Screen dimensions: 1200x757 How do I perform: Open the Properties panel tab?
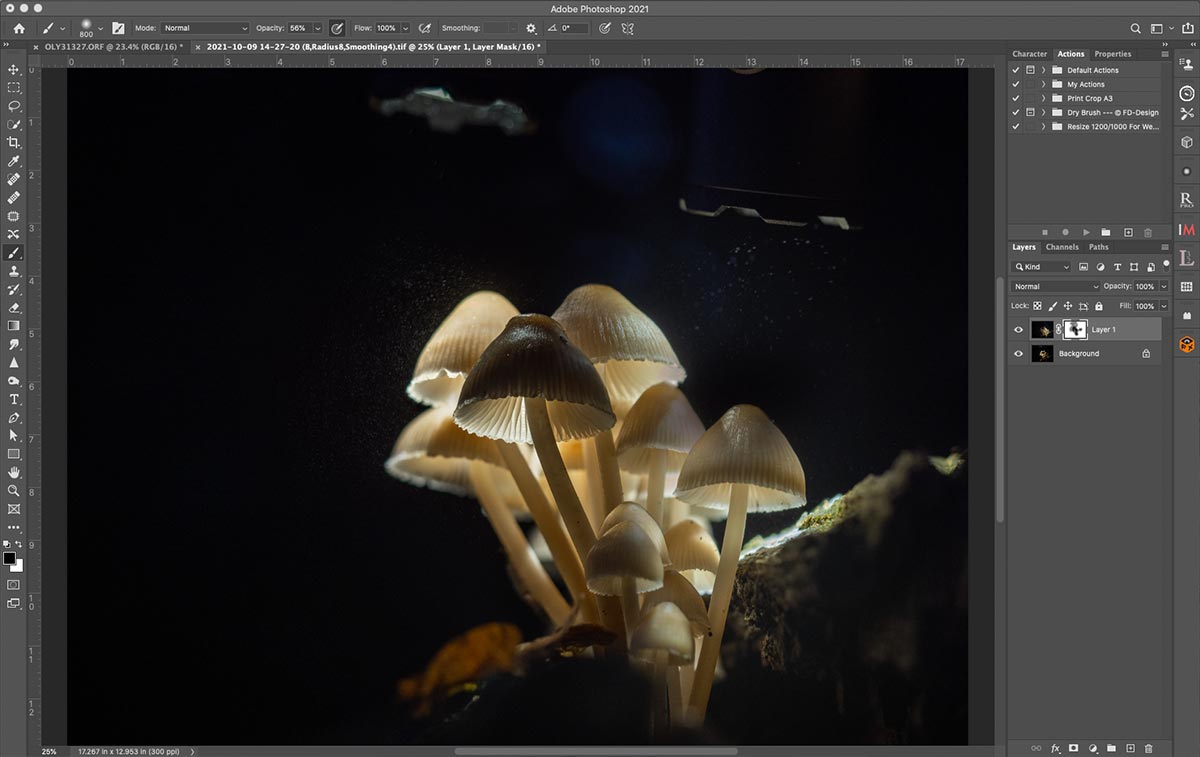[1112, 54]
